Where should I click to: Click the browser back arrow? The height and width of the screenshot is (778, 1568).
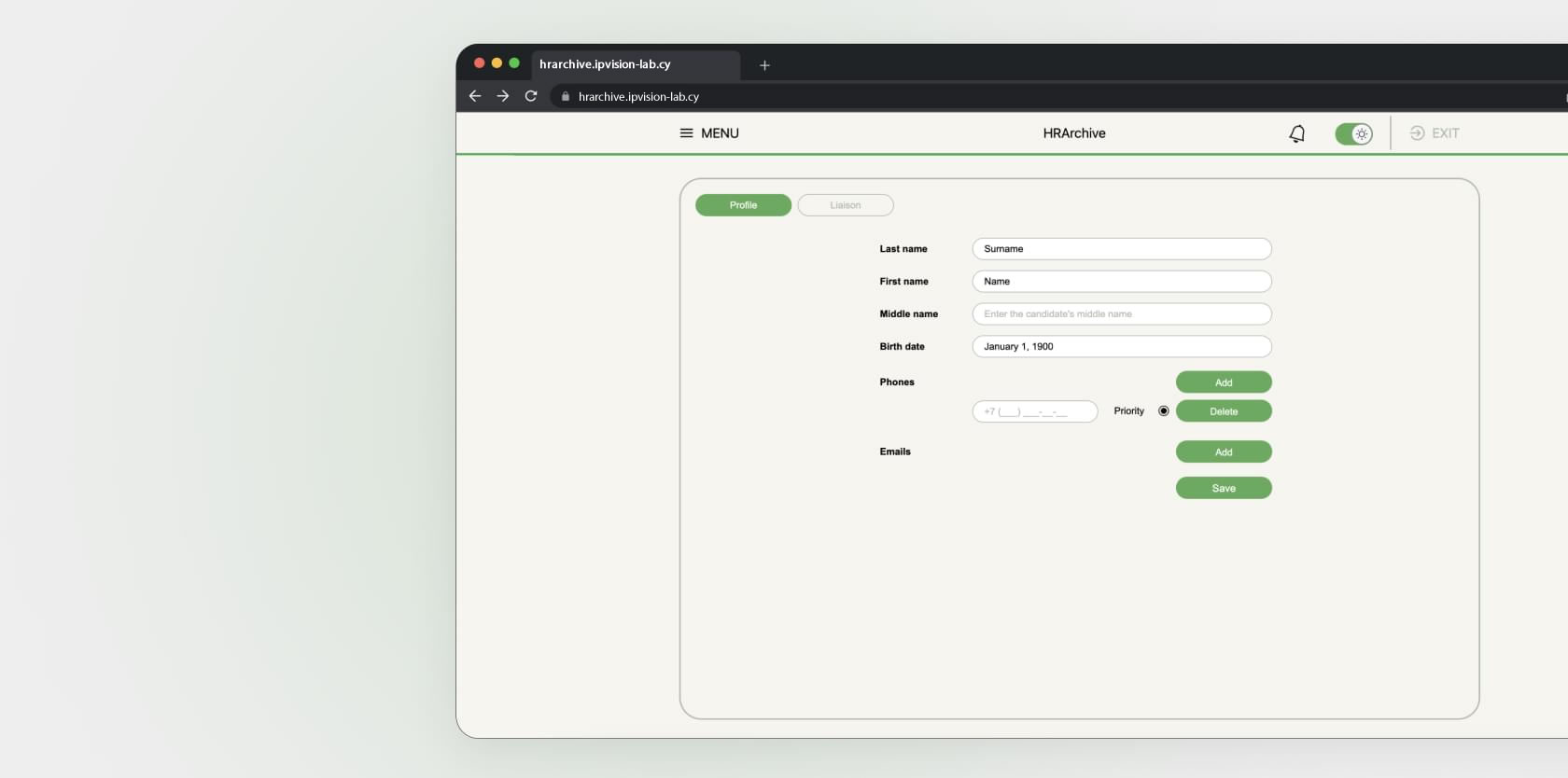[475, 96]
